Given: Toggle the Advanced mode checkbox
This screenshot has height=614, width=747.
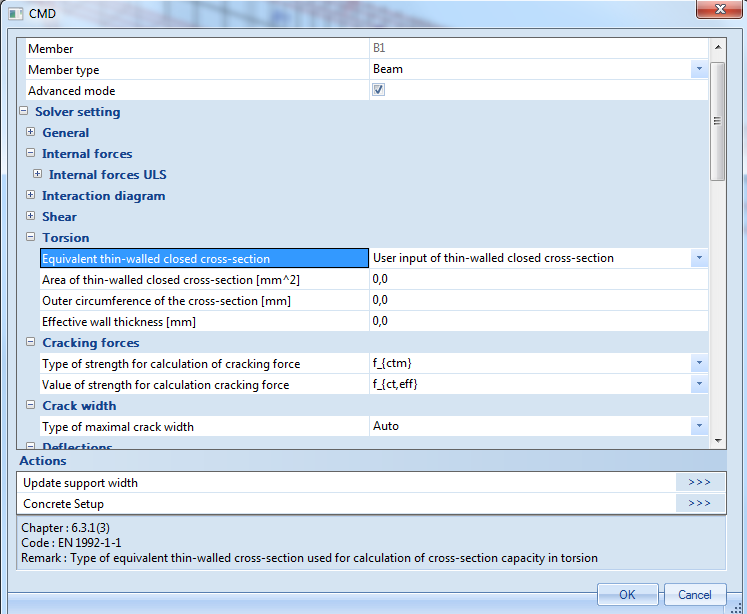Looking at the screenshot, I should point(378,90).
